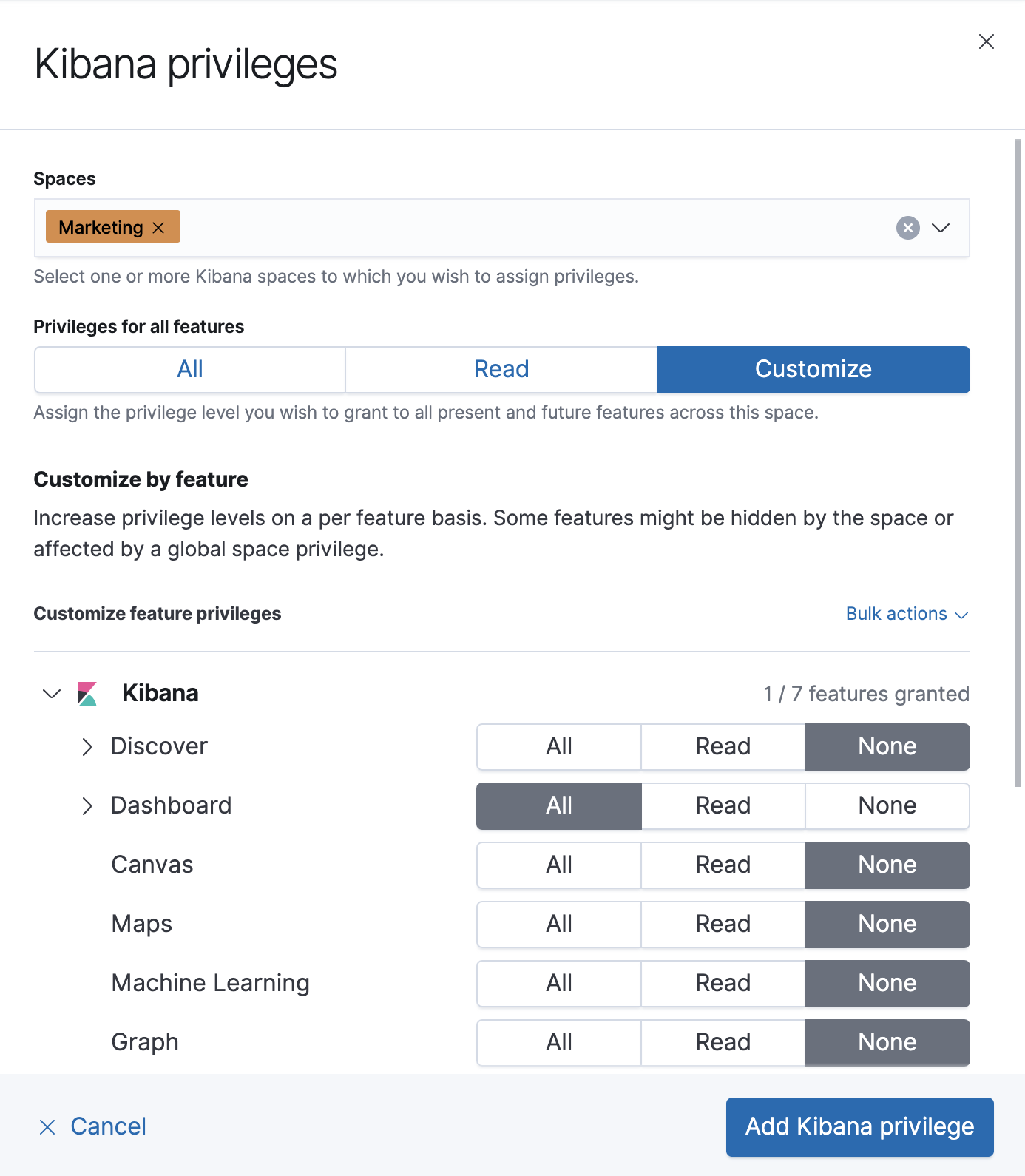The width and height of the screenshot is (1025, 1176).
Task: Open the Bulk actions menu
Action: coord(907,614)
